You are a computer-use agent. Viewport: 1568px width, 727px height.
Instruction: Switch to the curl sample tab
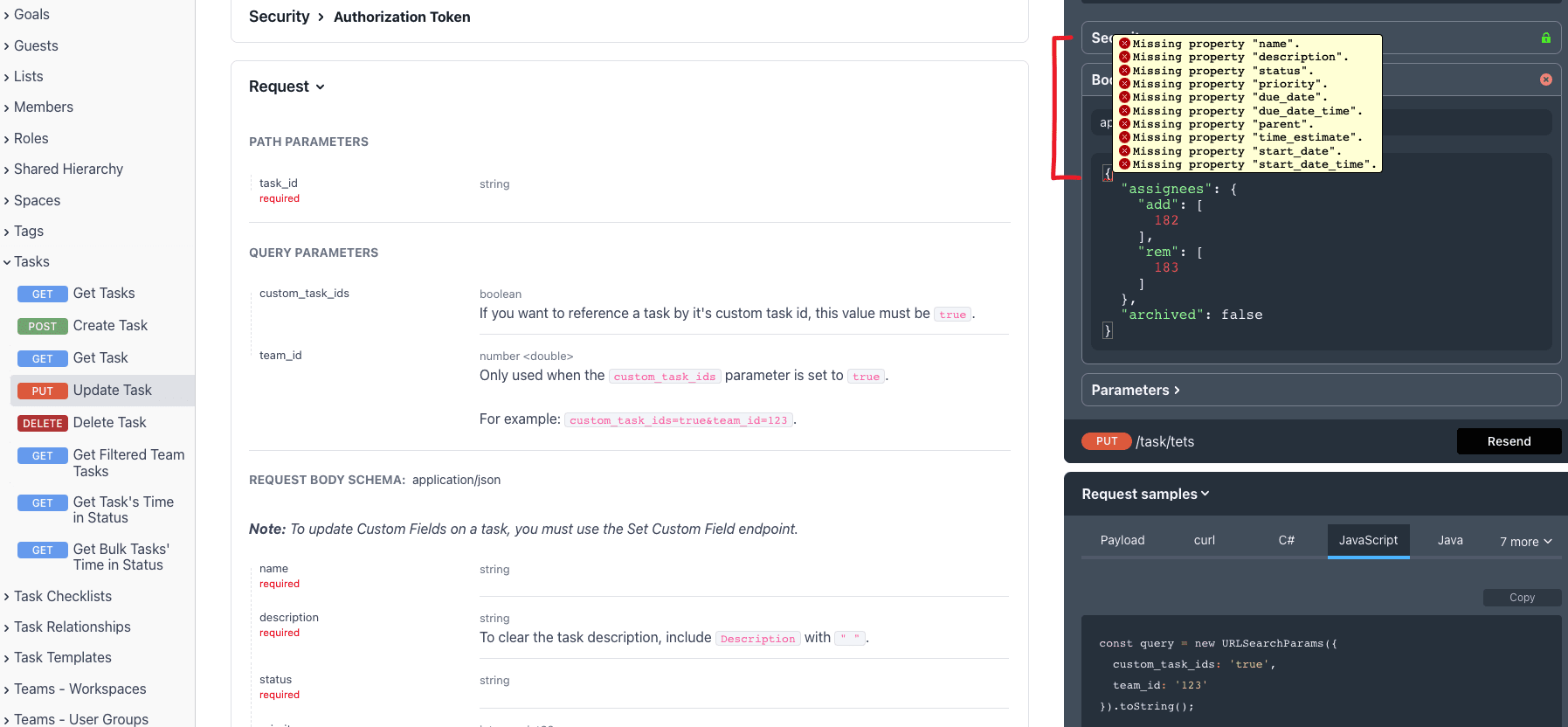click(x=1205, y=541)
